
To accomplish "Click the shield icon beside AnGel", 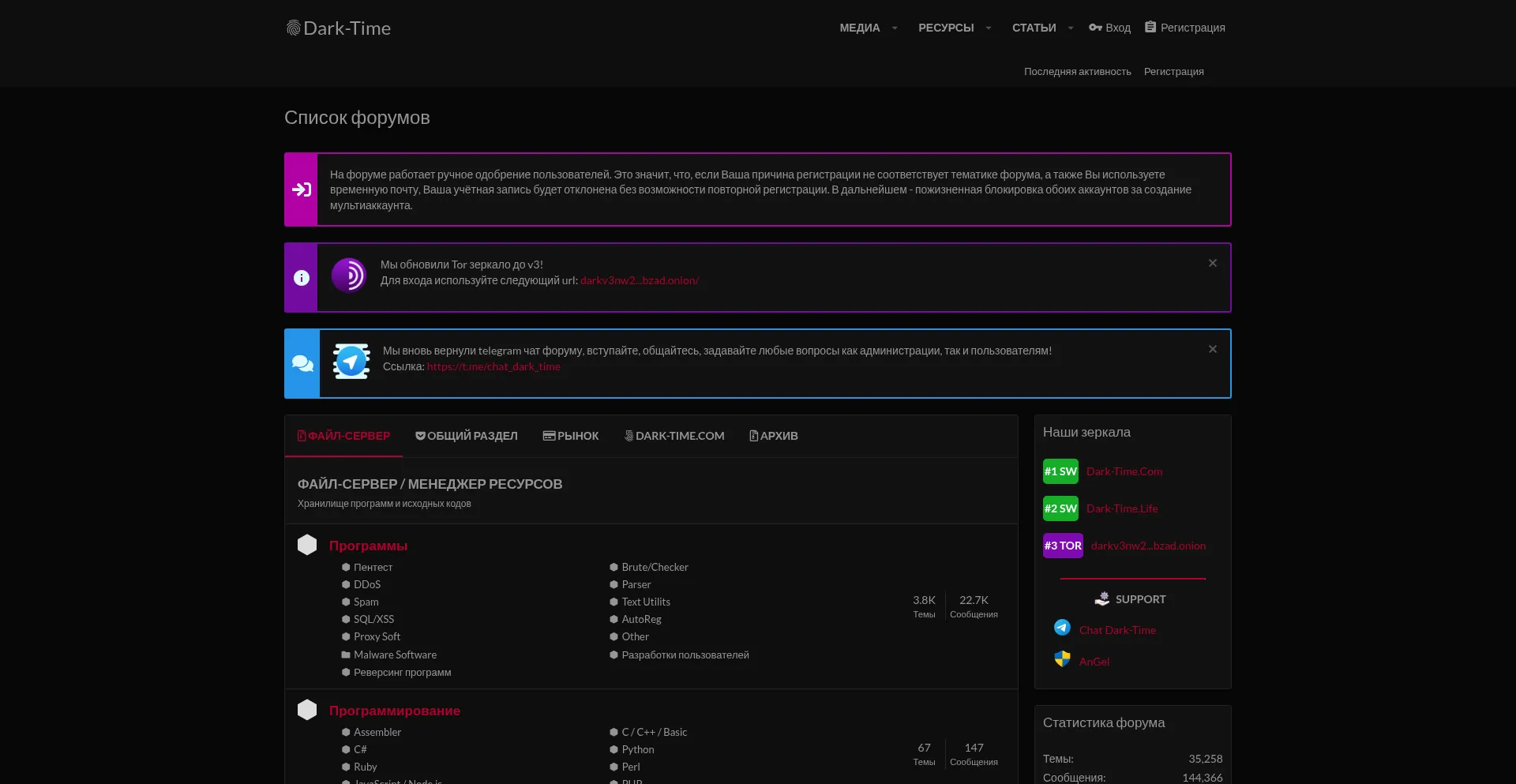I will 1062,659.
